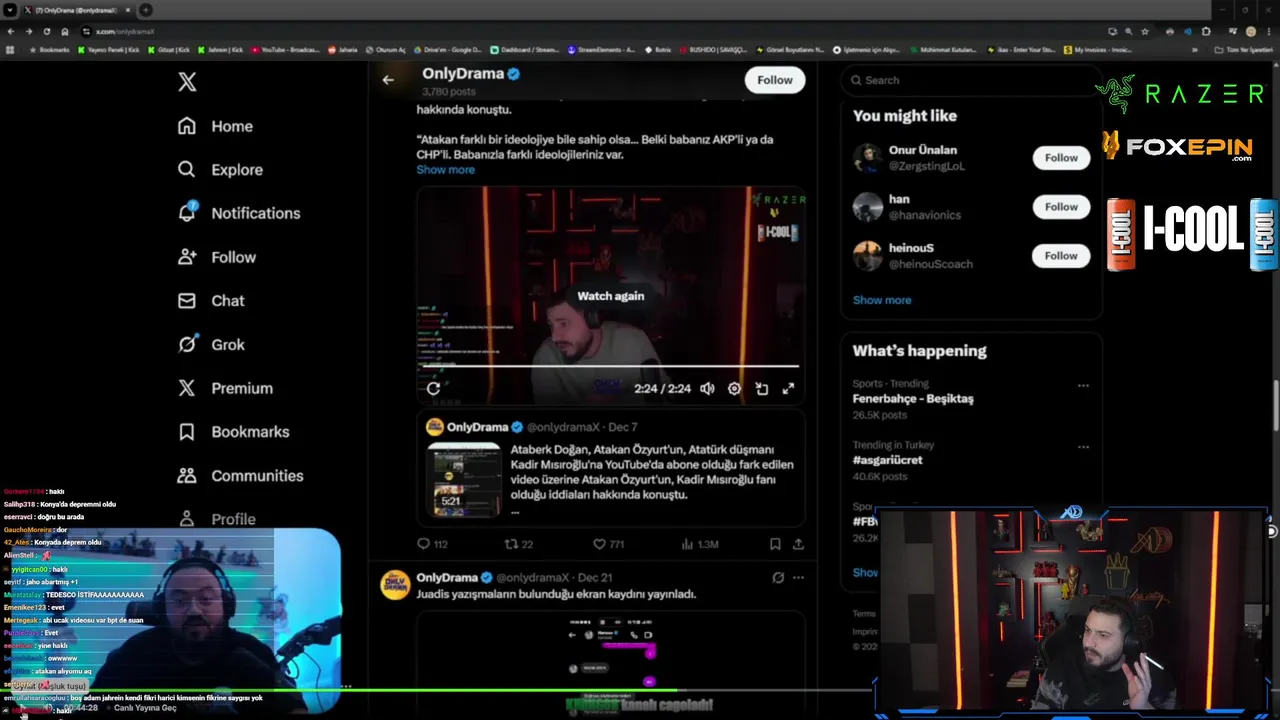The image size is (1280, 720).
Task: Open Bookmarks in sidebar
Action: pos(233,432)
